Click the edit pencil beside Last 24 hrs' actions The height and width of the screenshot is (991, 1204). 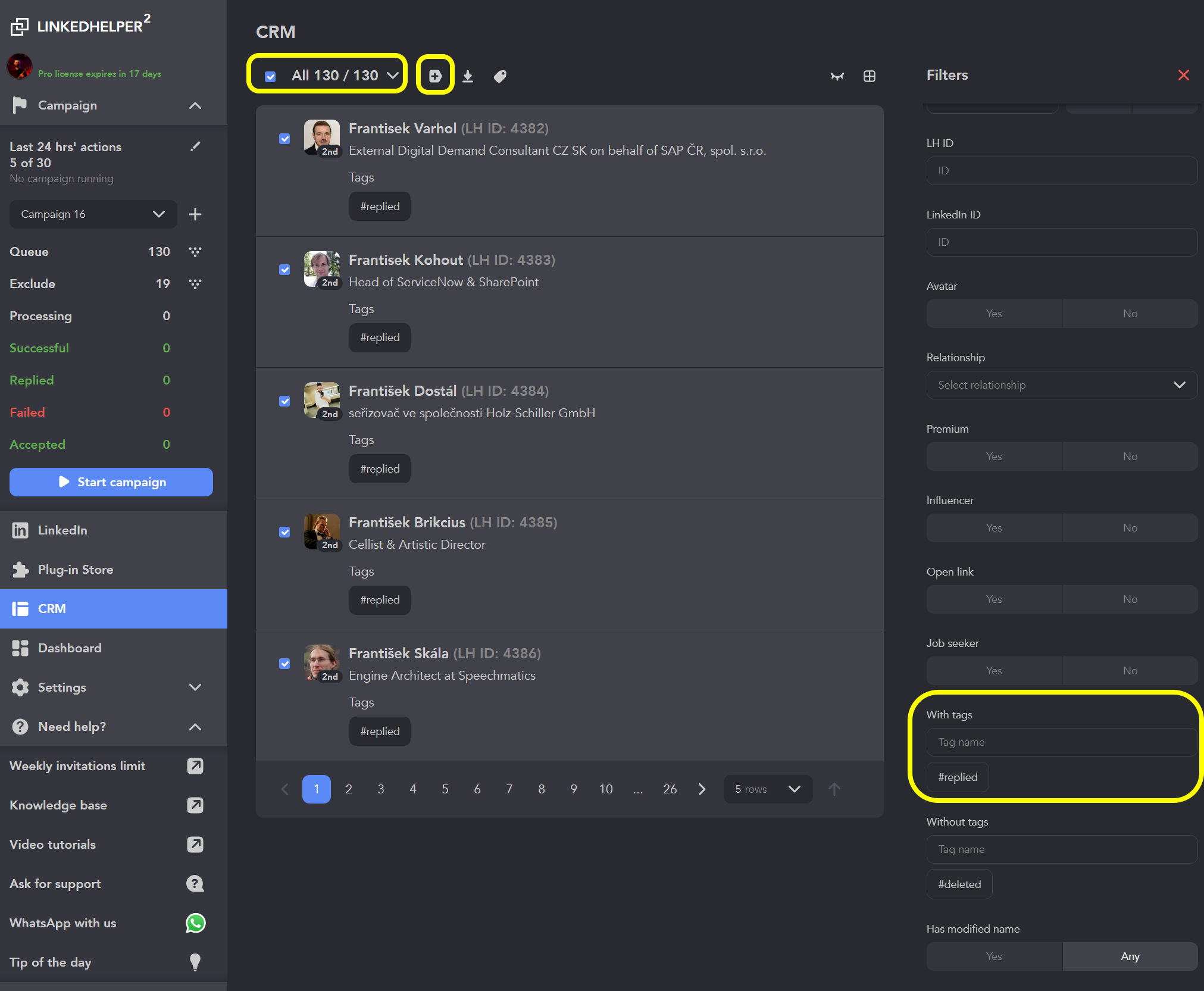click(x=195, y=146)
